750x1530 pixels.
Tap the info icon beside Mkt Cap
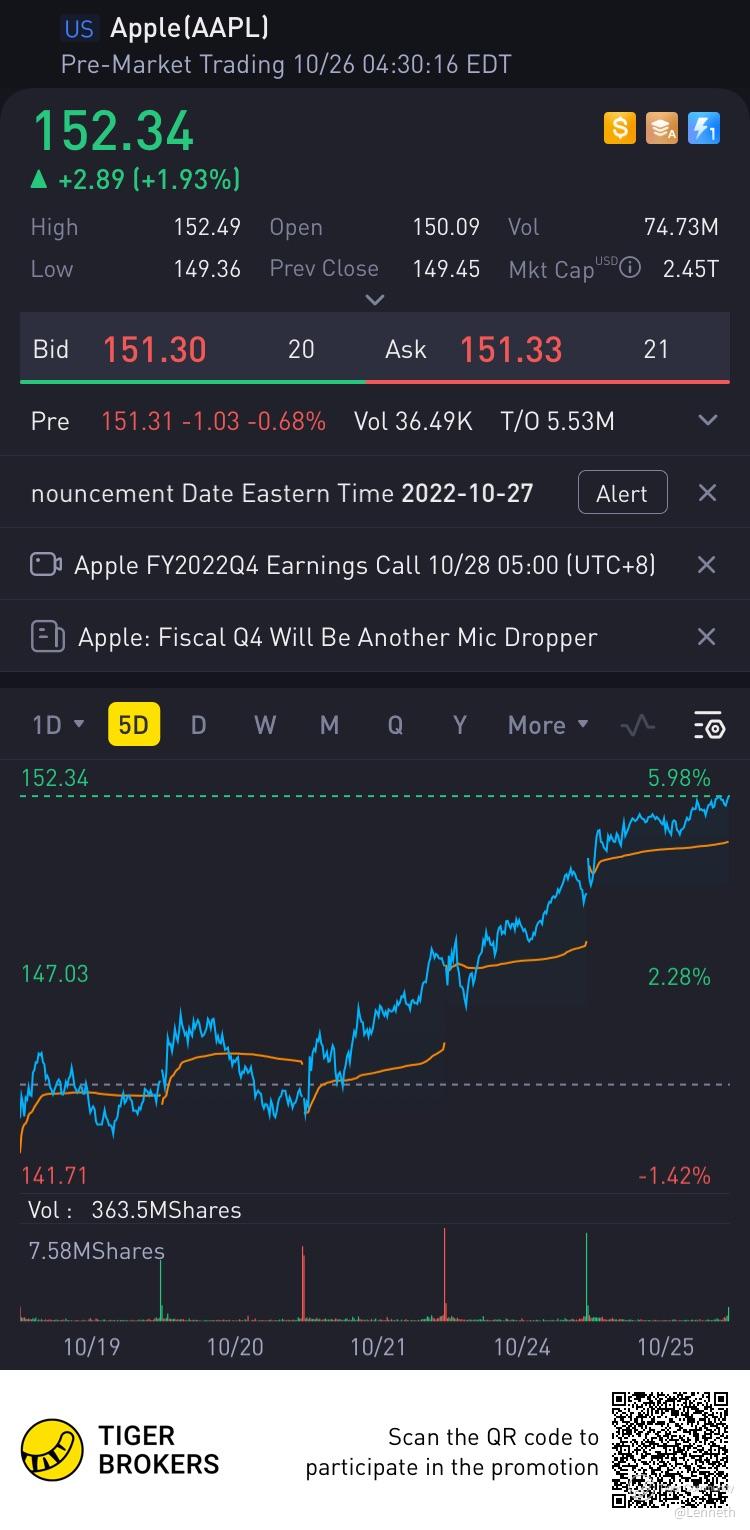pyautogui.click(x=630, y=268)
